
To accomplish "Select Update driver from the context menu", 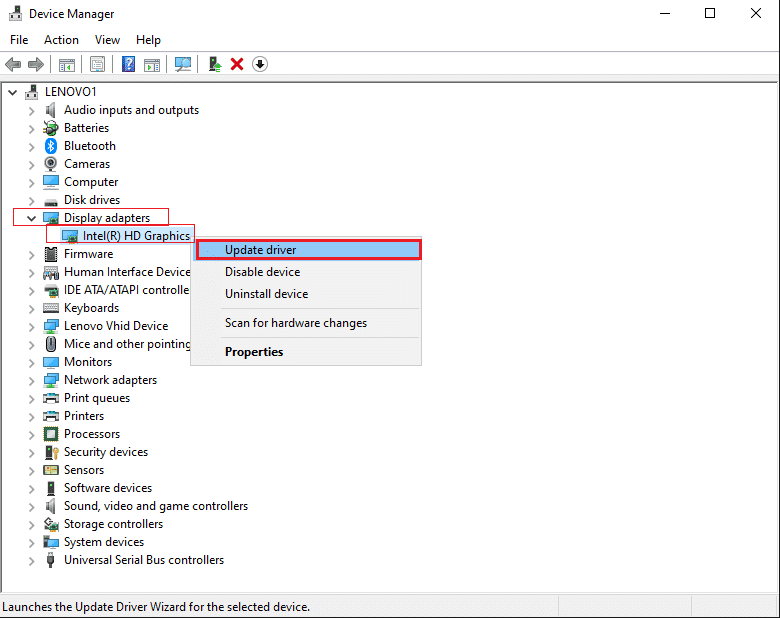I will click(x=260, y=250).
